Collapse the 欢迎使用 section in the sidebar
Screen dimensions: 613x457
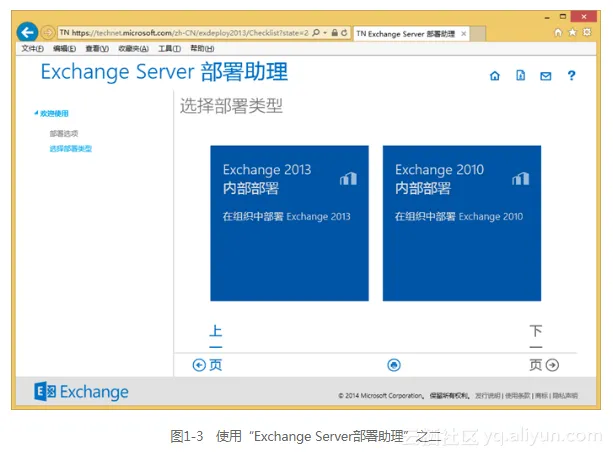point(52,113)
